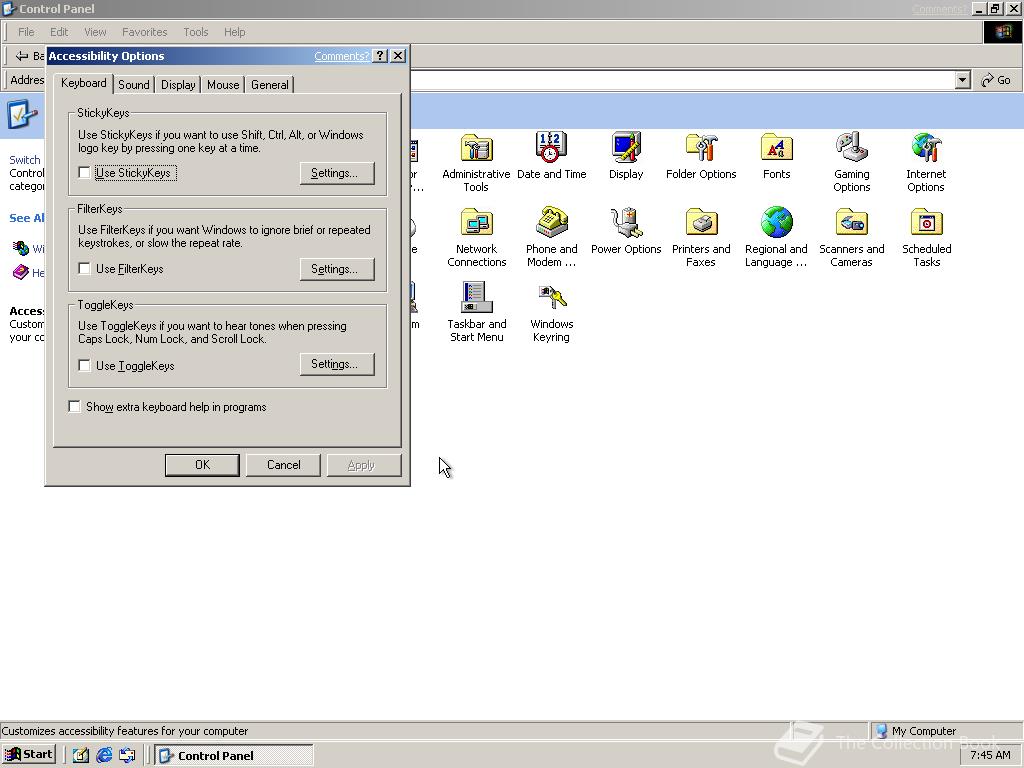Screen dimensions: 1024x768
Task: Check Show extra keyboard help in programs
Action: (74, 406)
